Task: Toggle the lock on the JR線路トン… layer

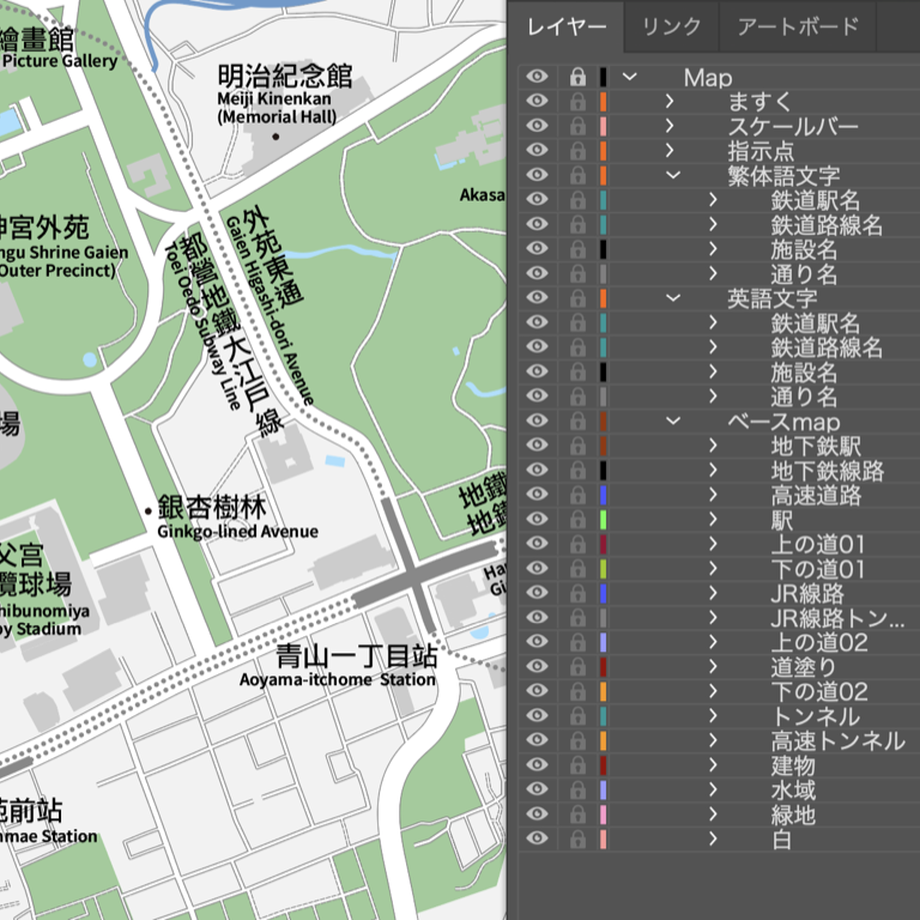Action: click(577, 618)
